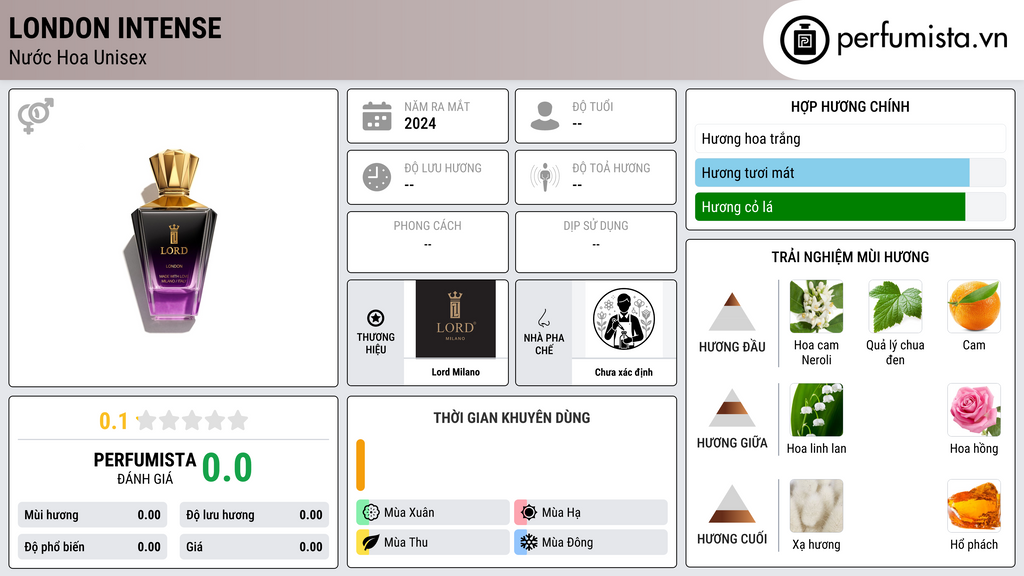
Task: Click the Hương hoa trắng accord bar
Action: pyautogui.click(x=850, y=138)
